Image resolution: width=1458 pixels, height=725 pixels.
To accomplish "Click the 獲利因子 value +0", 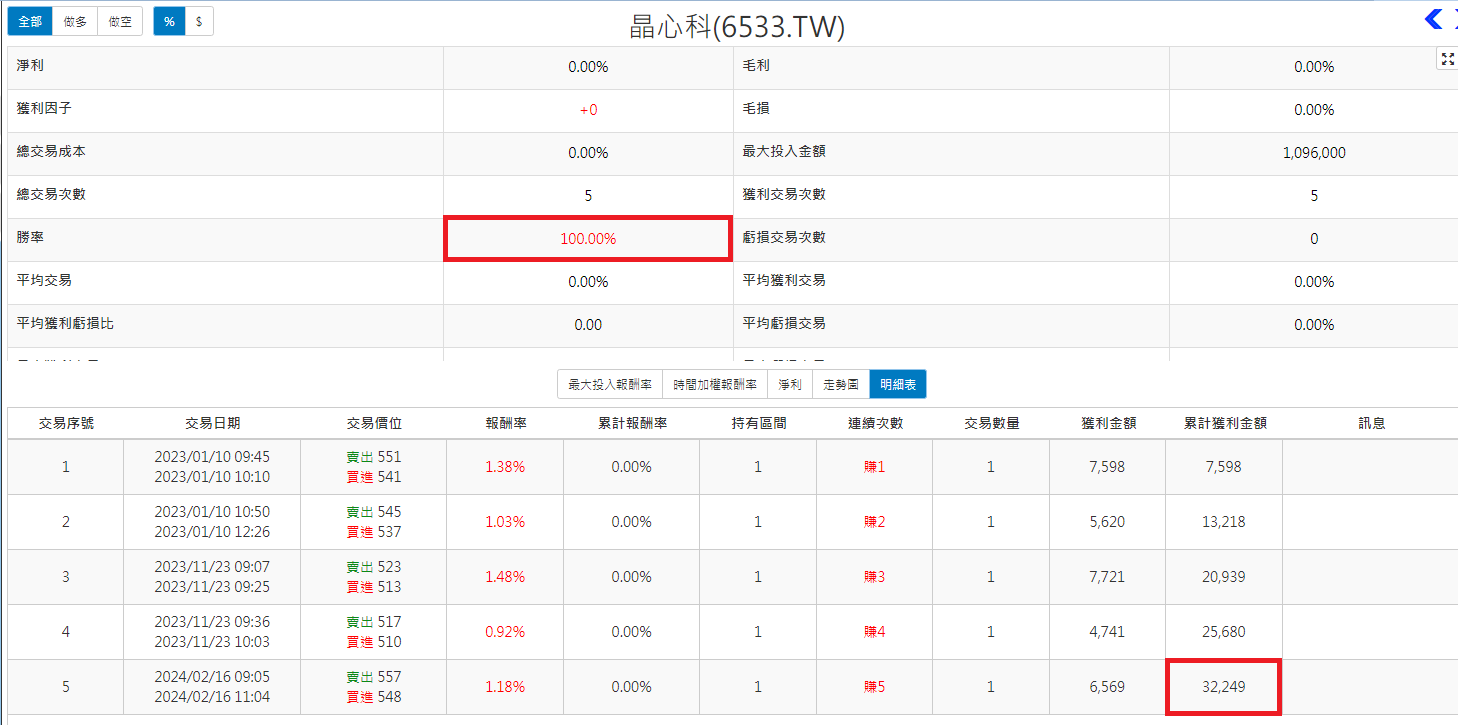I will click(x=588, y=110).
